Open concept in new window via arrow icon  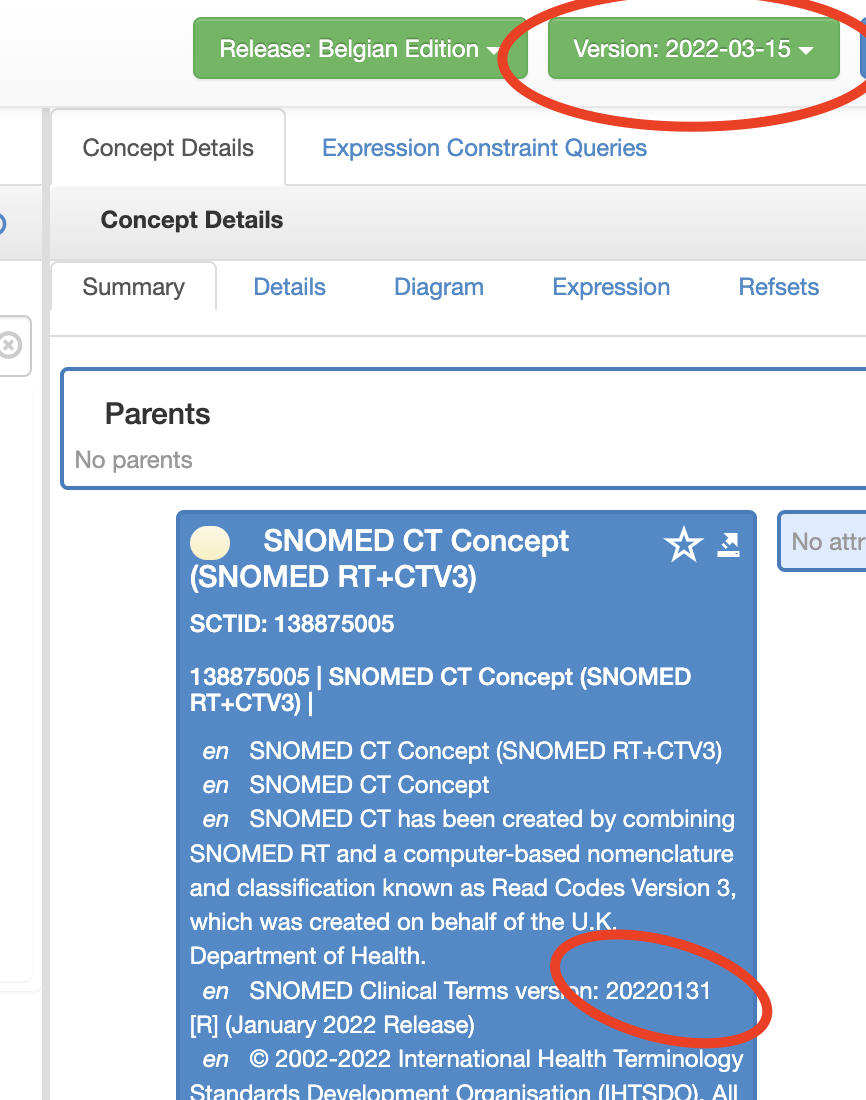click(729, 545)
